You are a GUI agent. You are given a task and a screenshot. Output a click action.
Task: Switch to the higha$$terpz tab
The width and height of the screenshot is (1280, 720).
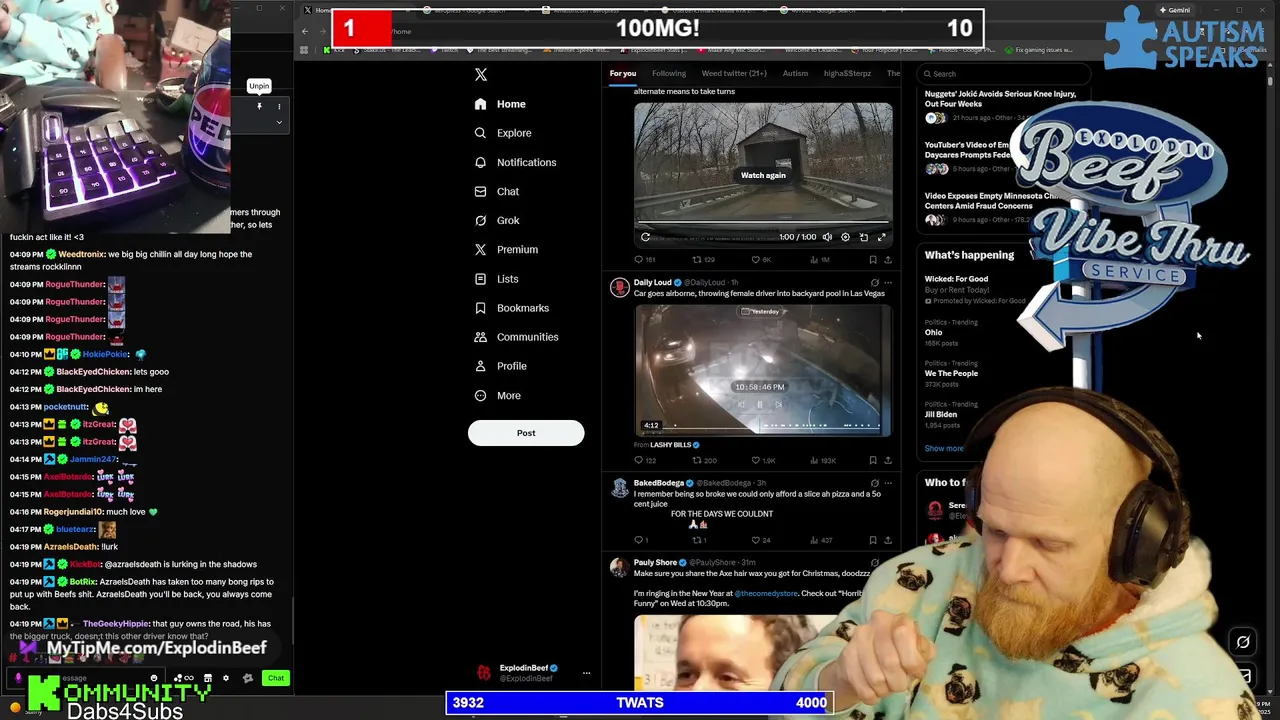[x=847, y=73]
